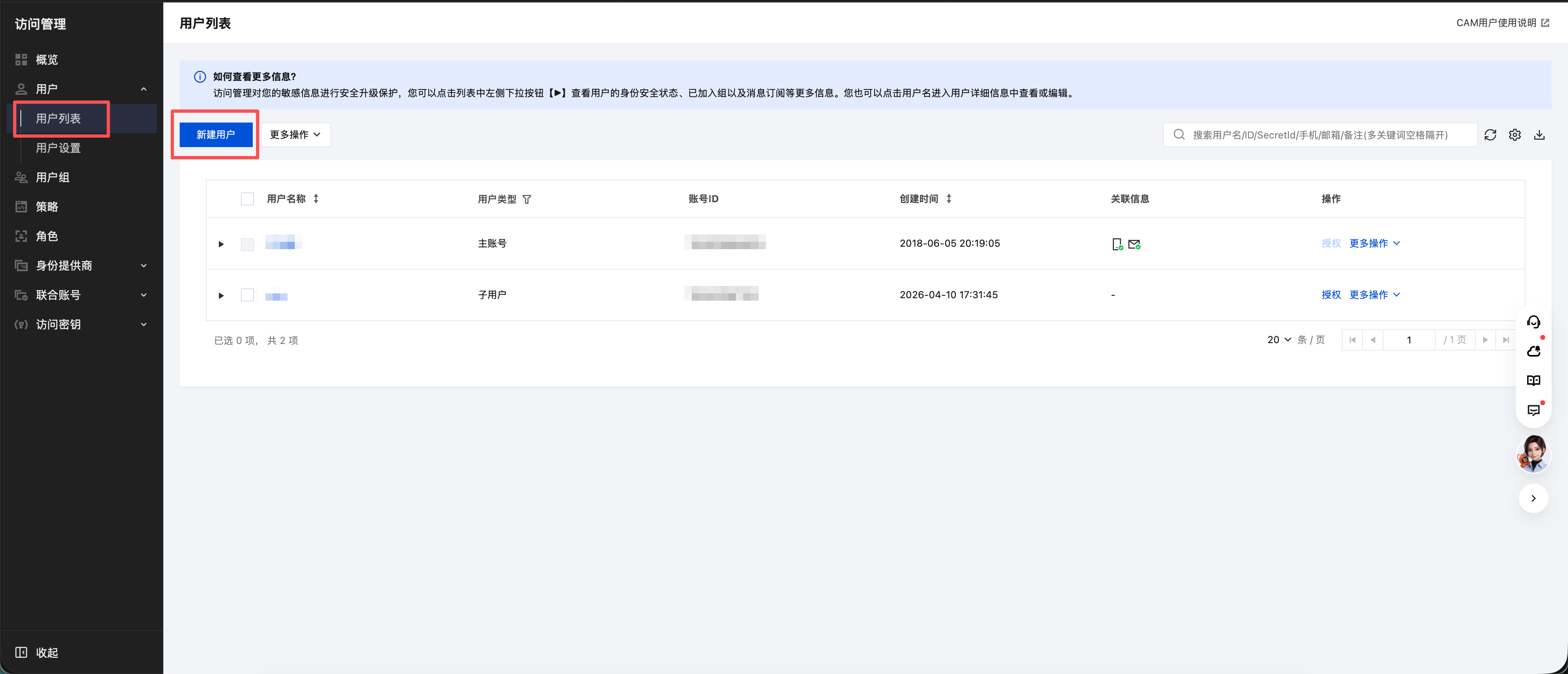Open customer service headset icon
The width and height of the screenshot is (1568, 674).
click(1533, 321)
